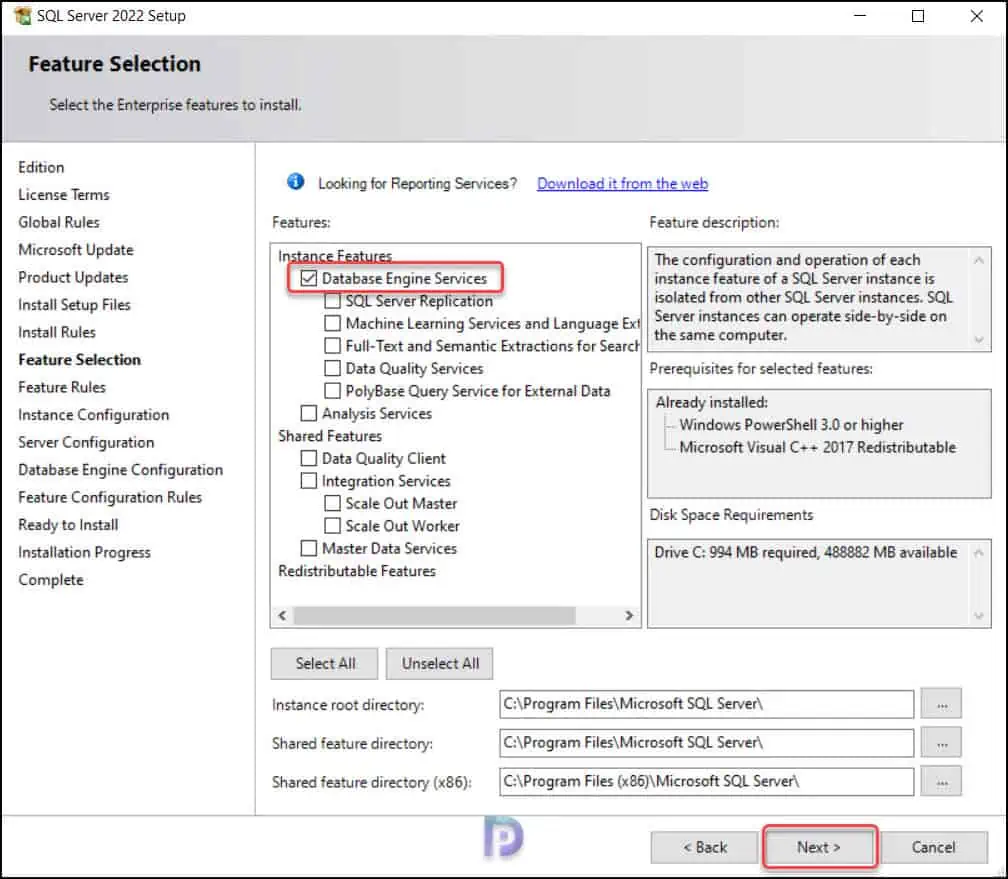Select the Shared Features tree heading
Image resolution: width=1008 pixels, height=879 pixels.
pyautogui.click(x=330, y=436)
